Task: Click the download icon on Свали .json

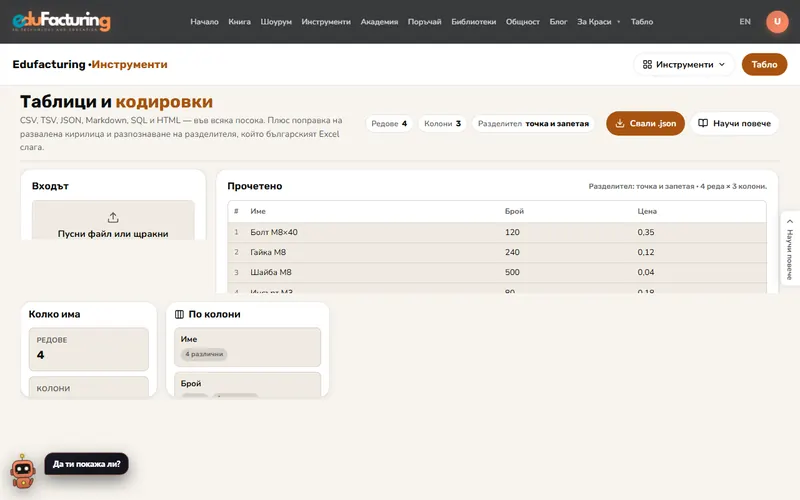Action: coord(619,123)
